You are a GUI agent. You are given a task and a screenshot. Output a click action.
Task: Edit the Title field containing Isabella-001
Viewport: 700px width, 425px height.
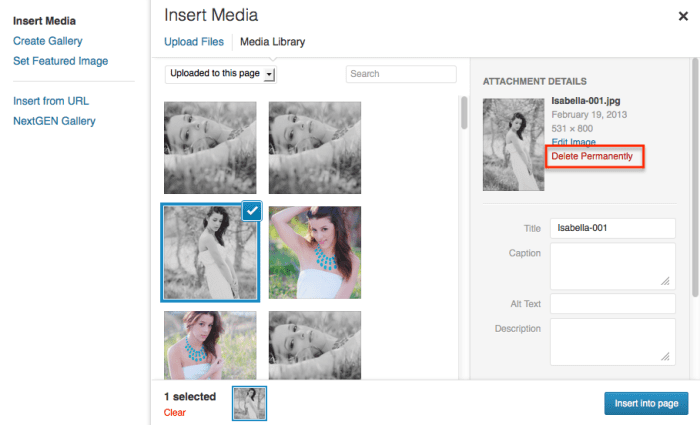[x=612, y=228]
